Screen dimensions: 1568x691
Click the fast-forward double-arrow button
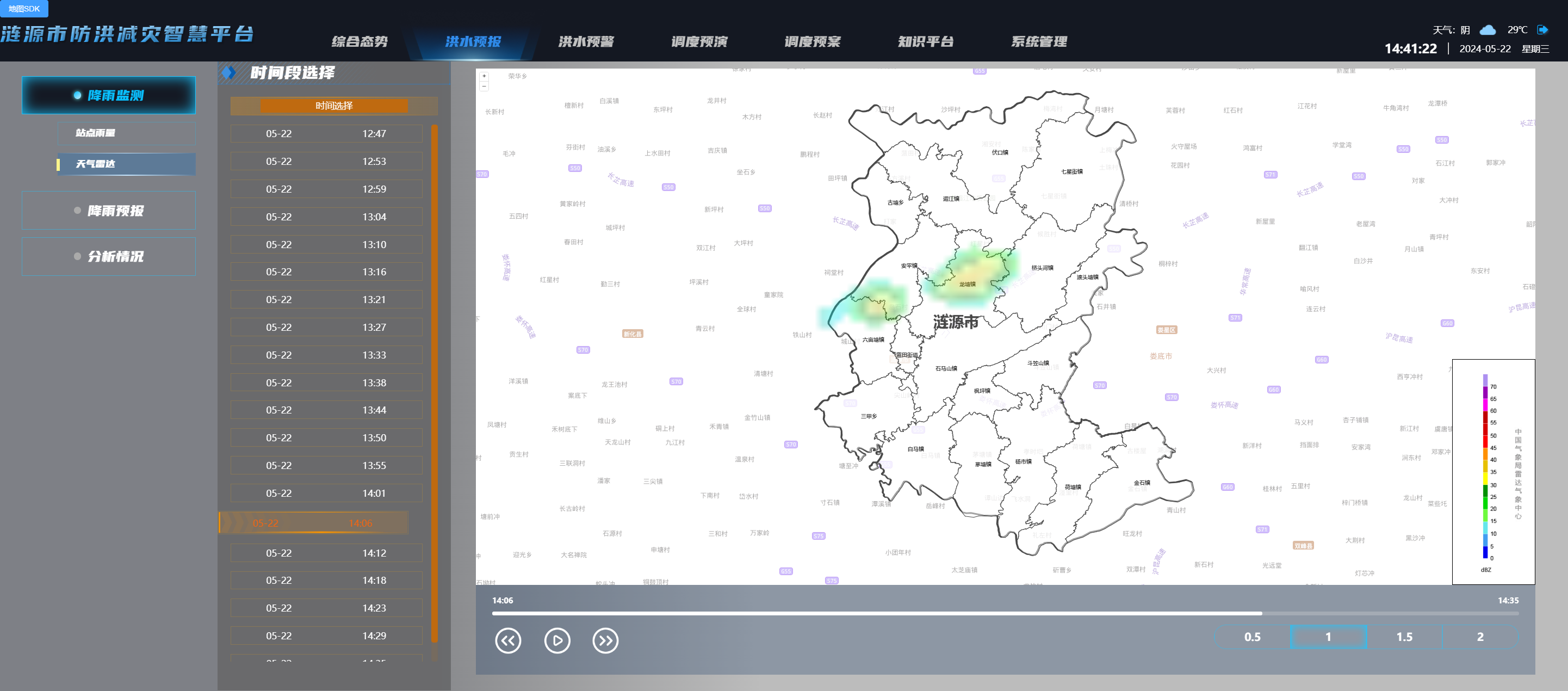[605, 640]
